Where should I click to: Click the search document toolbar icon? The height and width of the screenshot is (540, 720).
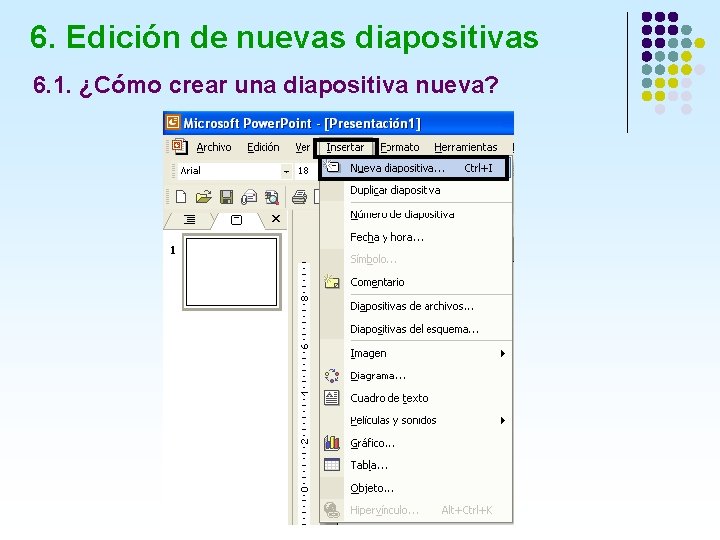[x=271, y=197]
